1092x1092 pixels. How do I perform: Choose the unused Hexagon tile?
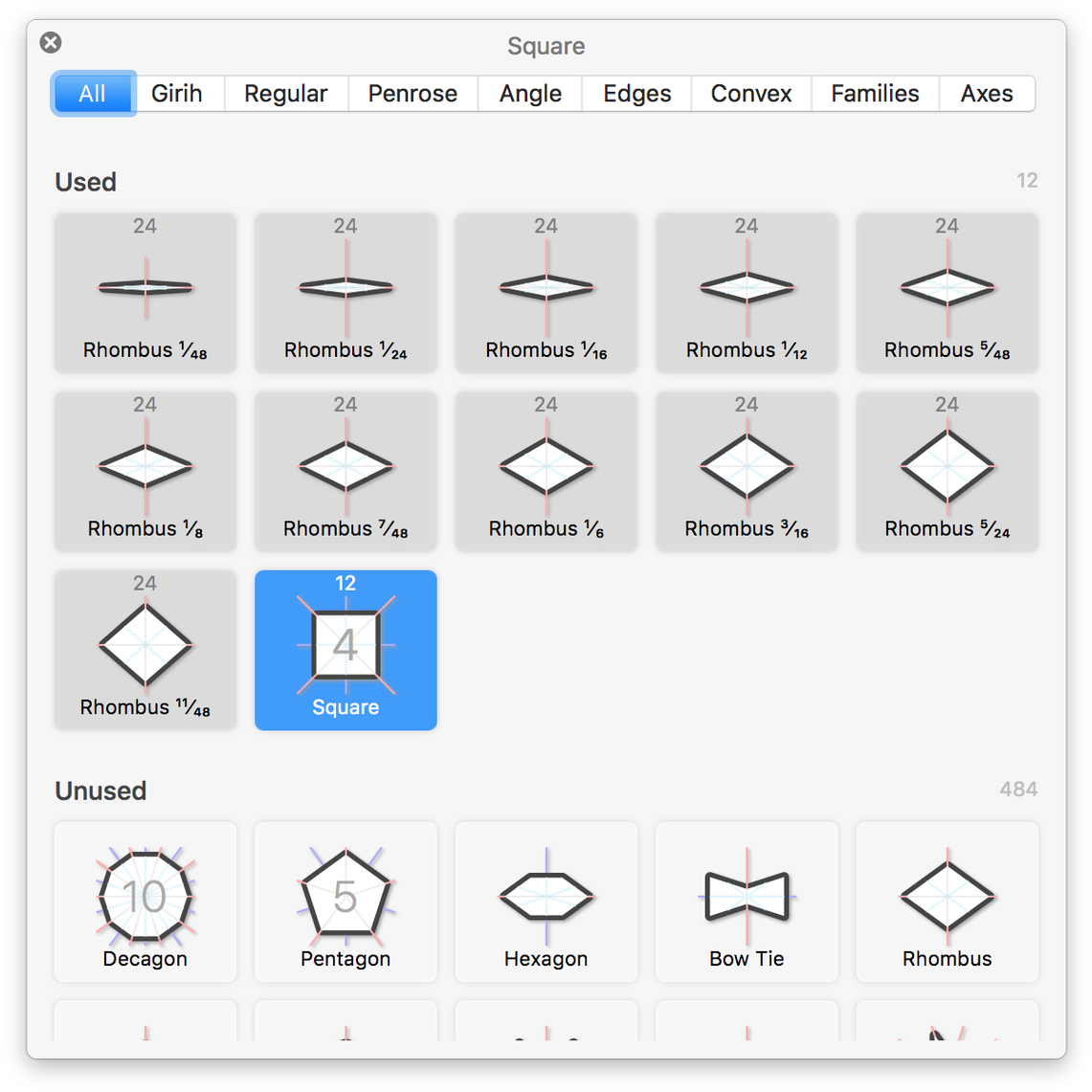546,901
